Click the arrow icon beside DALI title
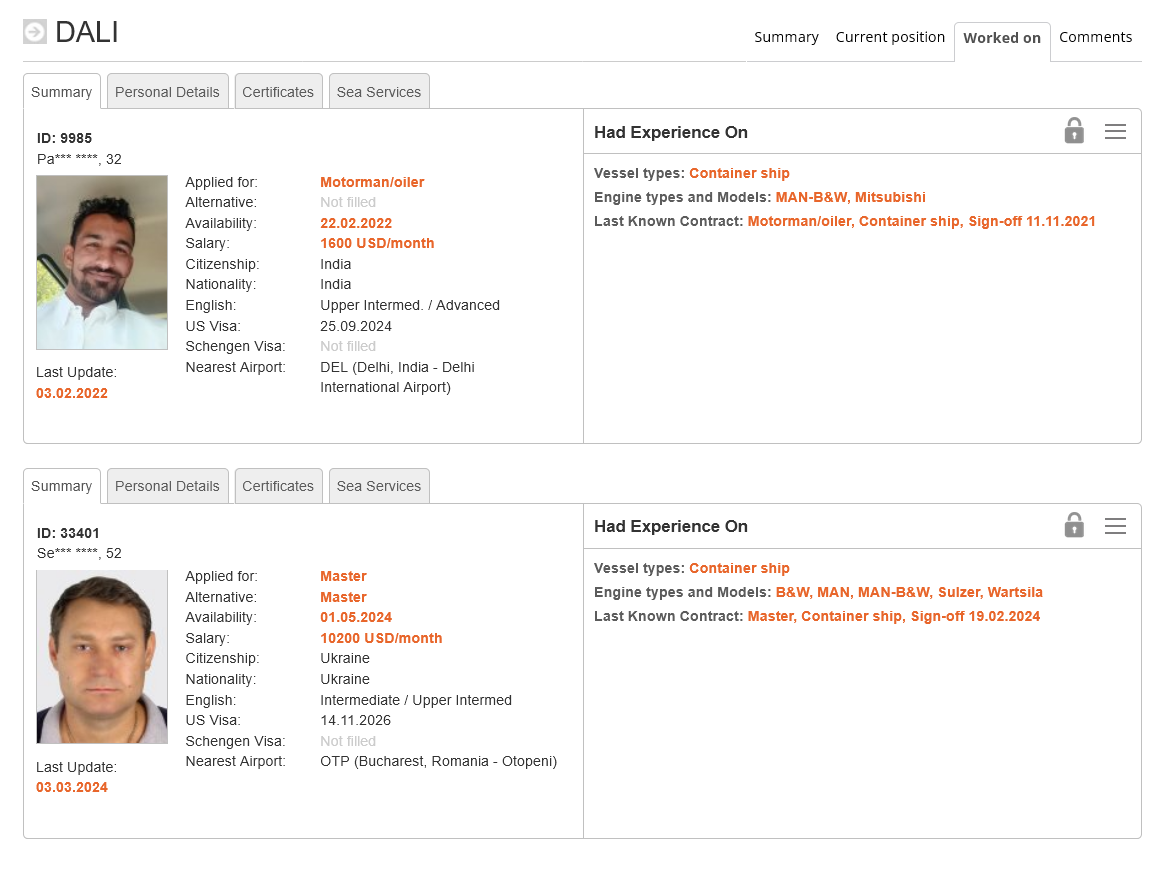This screenshot has height=885, width=1162. pos(35,32)
